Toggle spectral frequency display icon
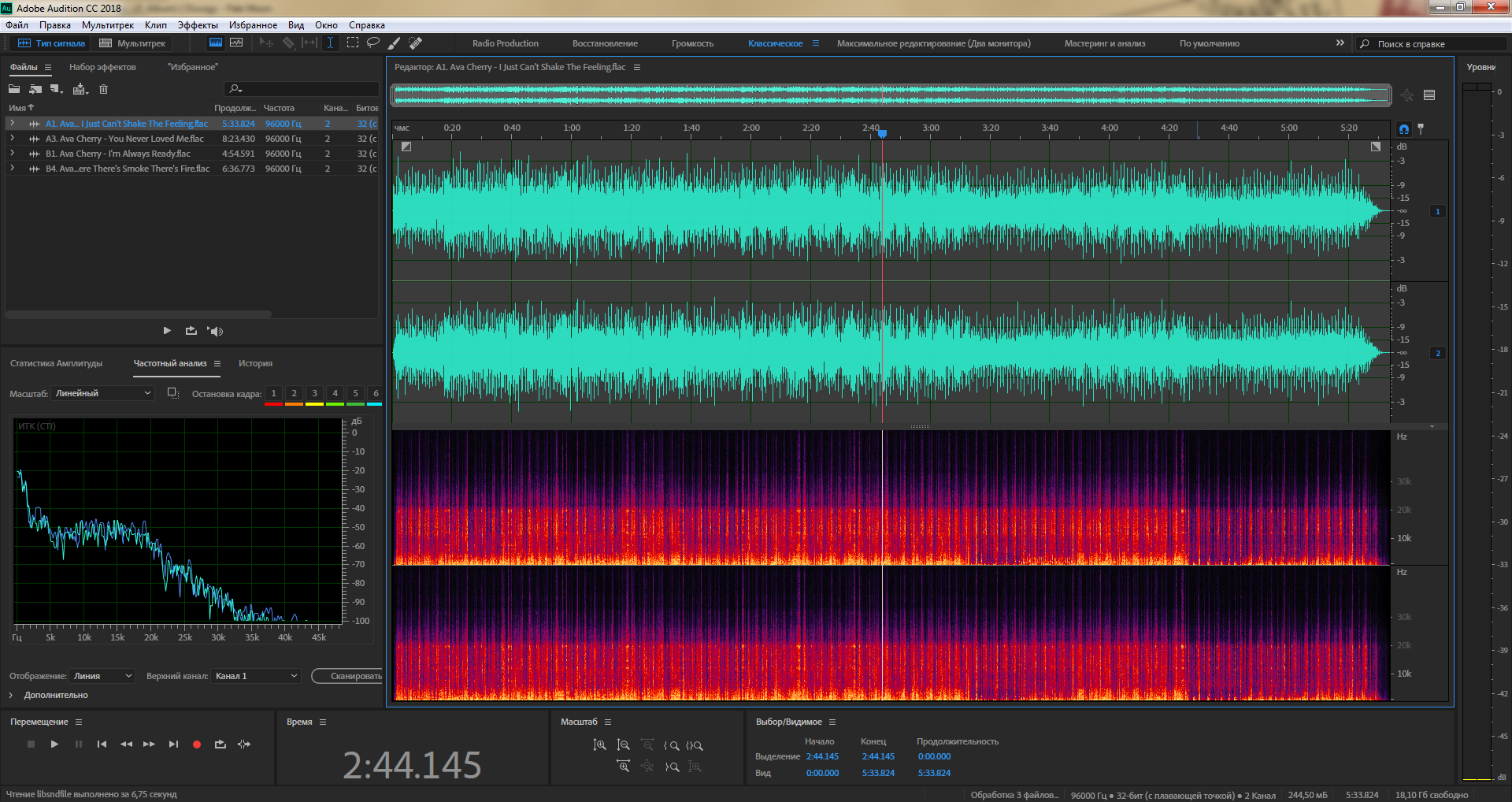The image size is (1512, 802). 215,43
